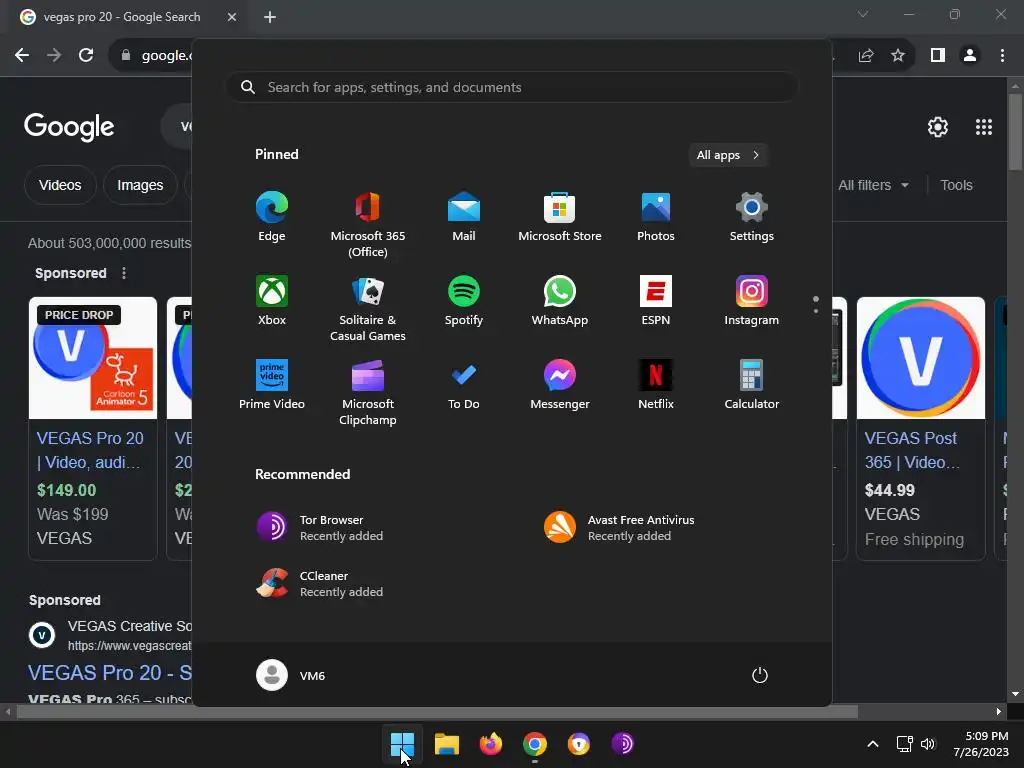Reload the Google search page
This screenshot has height=768, width=1024.
coord(86,56)
